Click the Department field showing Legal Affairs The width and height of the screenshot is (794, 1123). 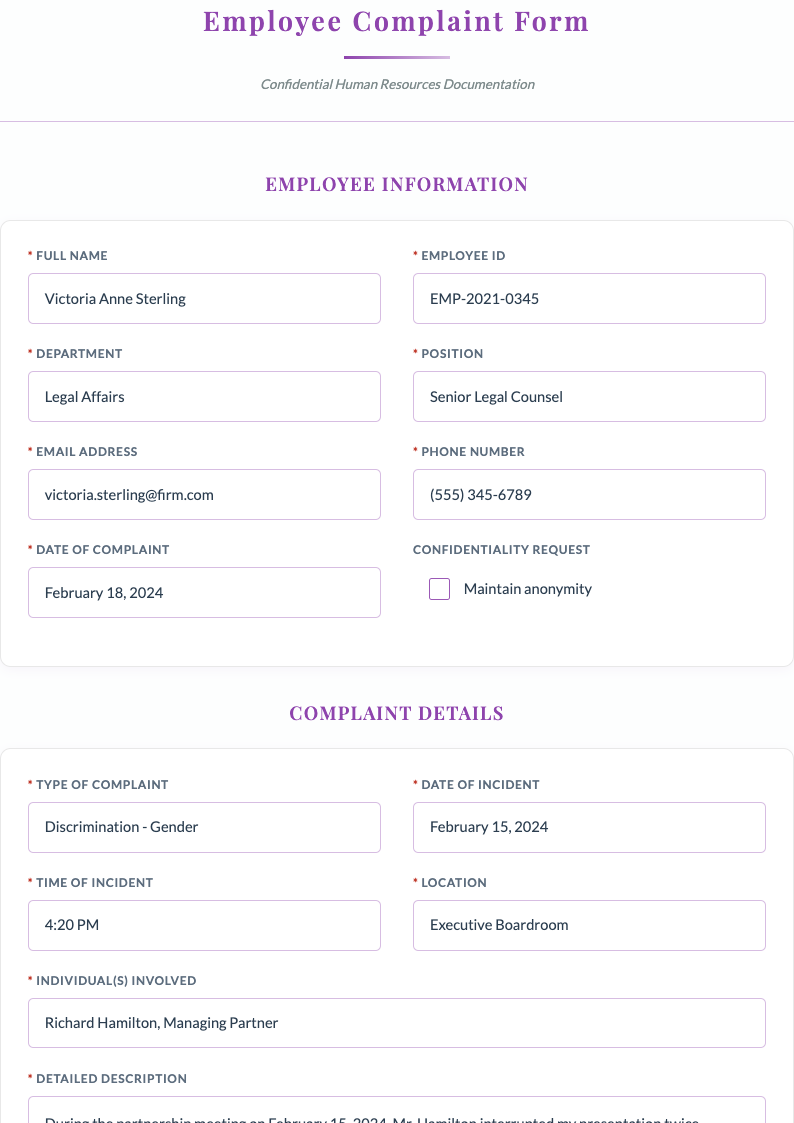(x=204, y=396)
